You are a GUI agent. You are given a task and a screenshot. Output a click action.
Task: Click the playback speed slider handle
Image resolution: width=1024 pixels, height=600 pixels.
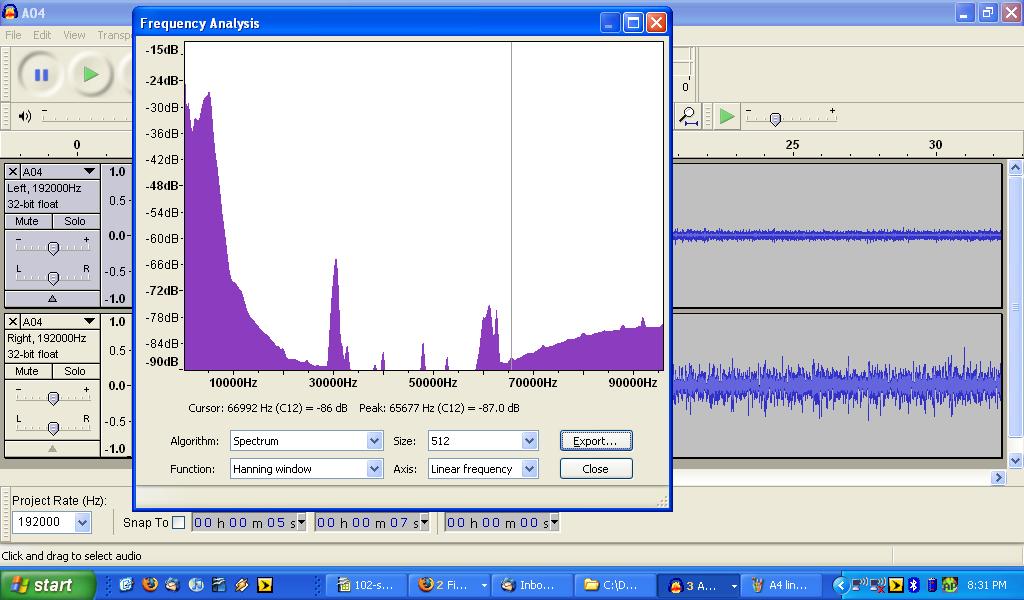click(775, 119)
